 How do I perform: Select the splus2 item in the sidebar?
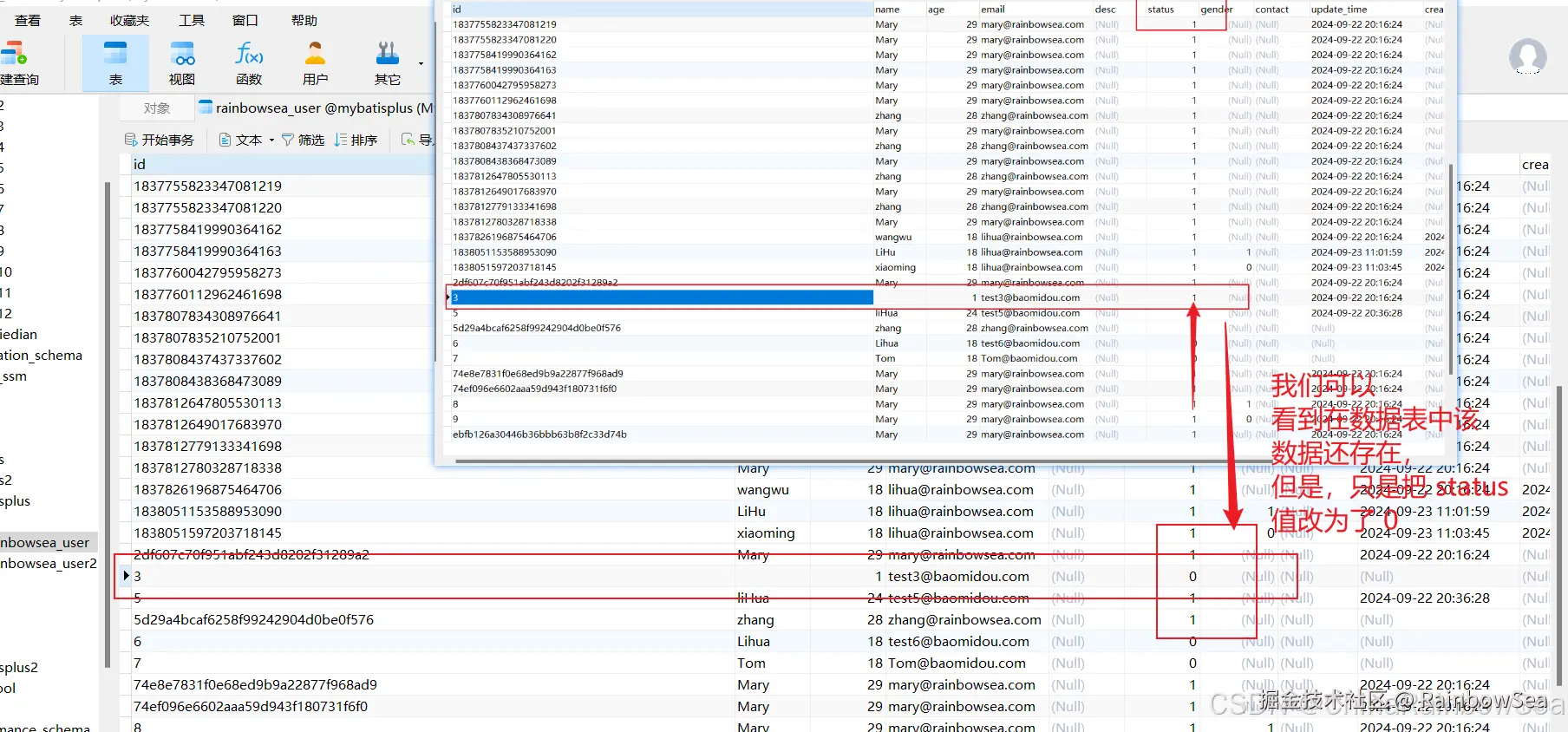point(19,667)
